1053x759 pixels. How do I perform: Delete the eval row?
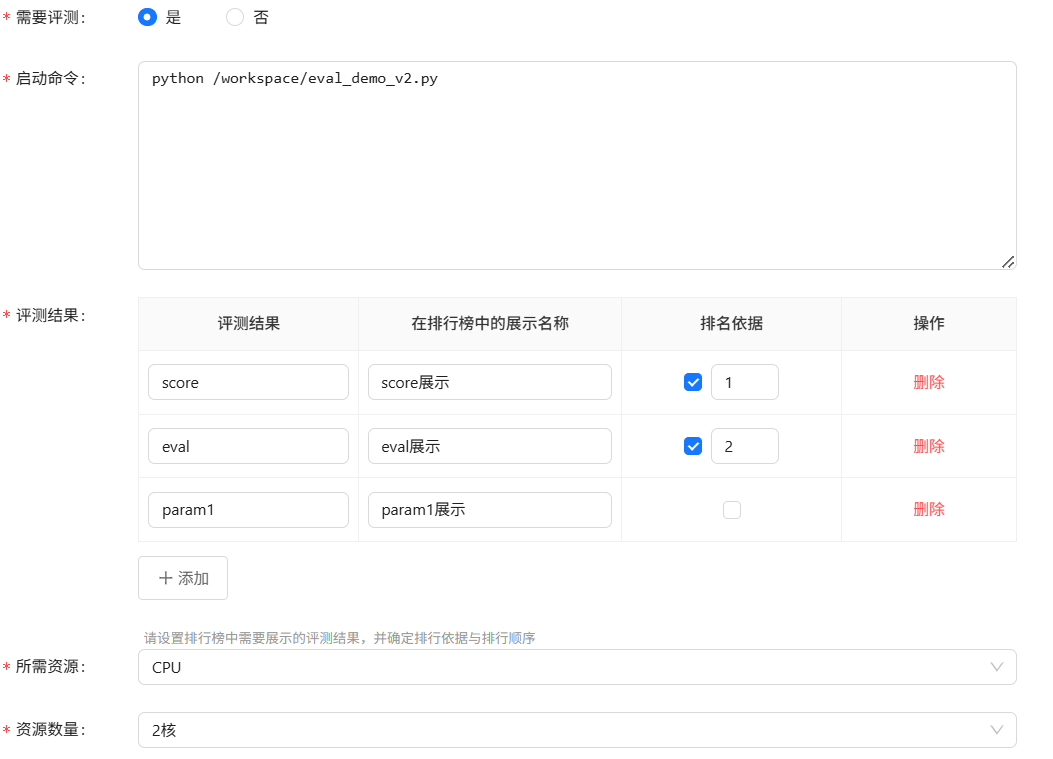tap(929, 446)
